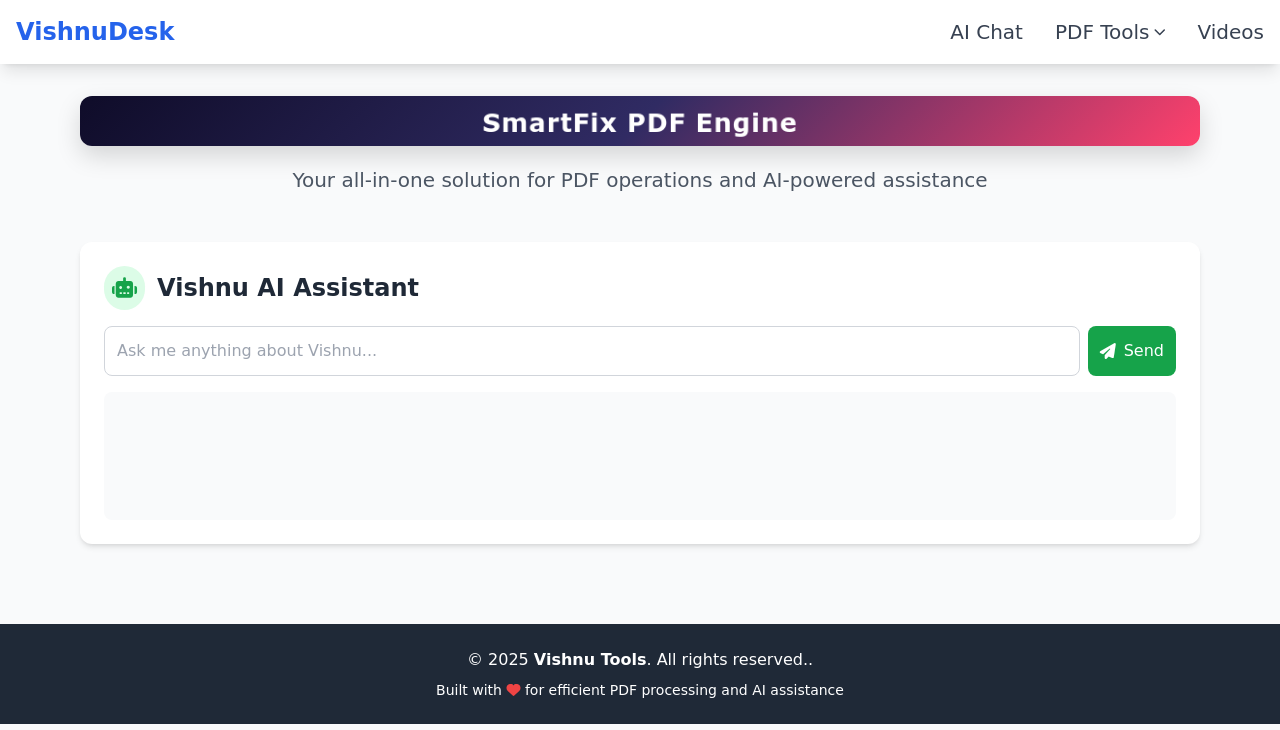
Task: Click the '© 2025' copyright text
Action: pos(497,660)
